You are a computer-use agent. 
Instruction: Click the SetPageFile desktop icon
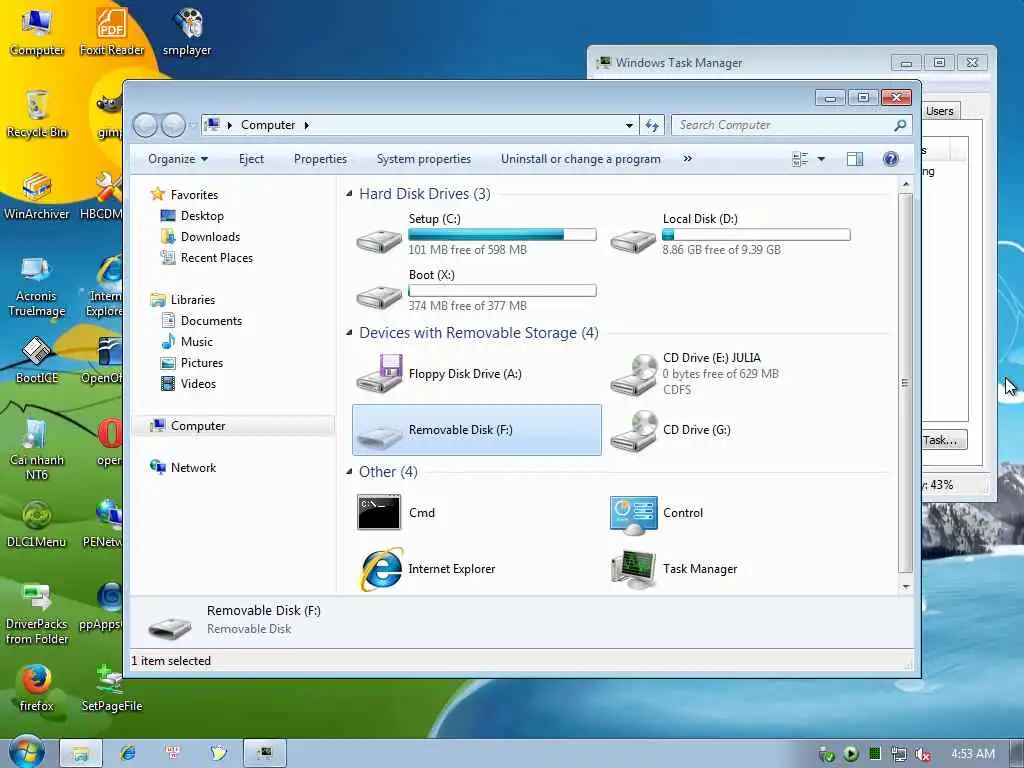point(112,688)
